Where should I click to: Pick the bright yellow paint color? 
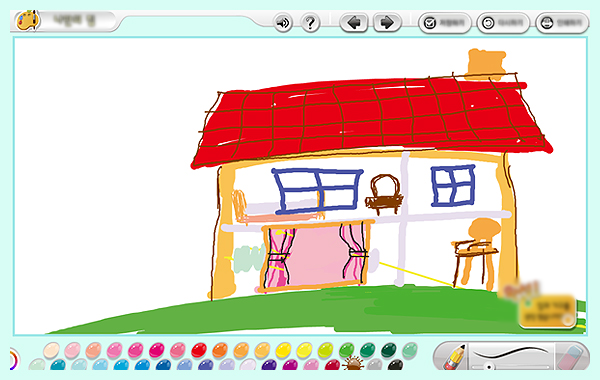pyautogui.click(x=284, y=350)
